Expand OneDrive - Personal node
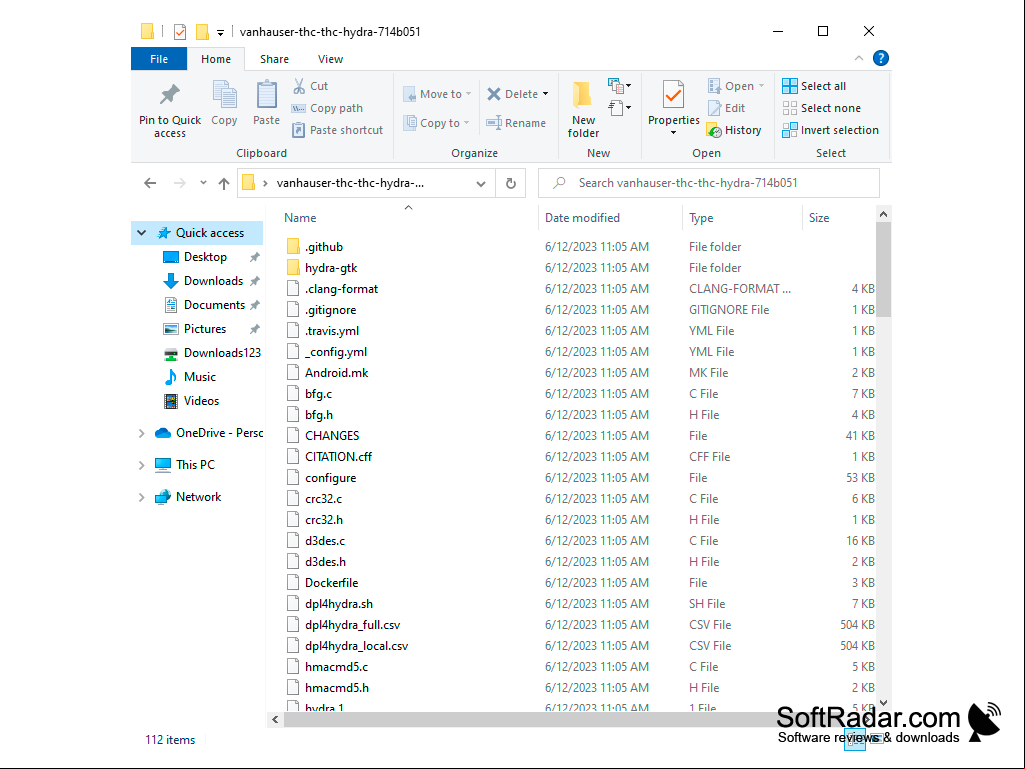The height and width of the screenshot is (769, 1025). 141,433
